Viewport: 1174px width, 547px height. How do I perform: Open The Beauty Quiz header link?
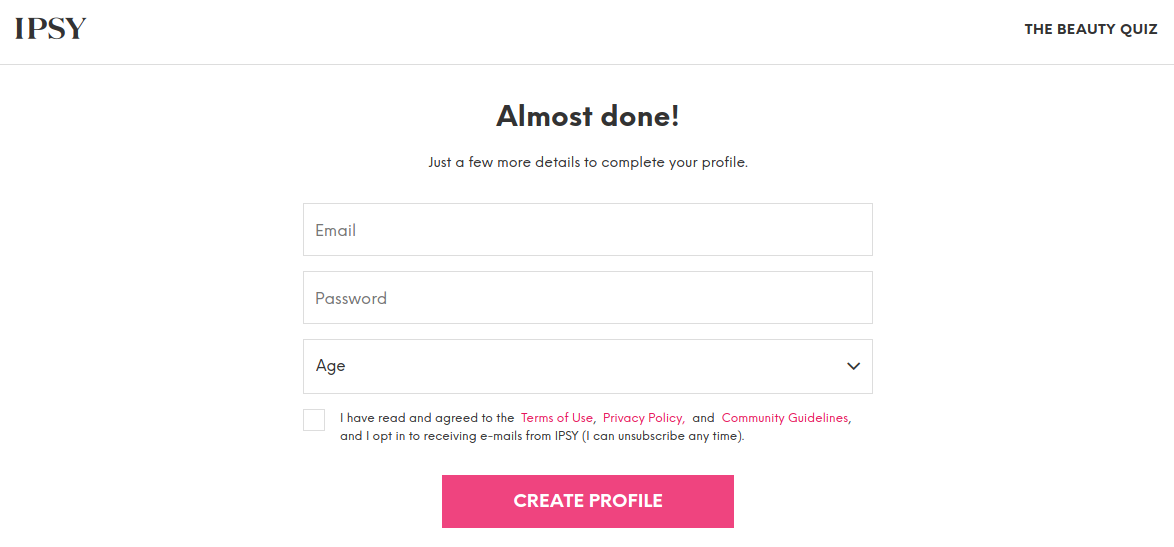pyautogui.click(x=1091, y=30)
